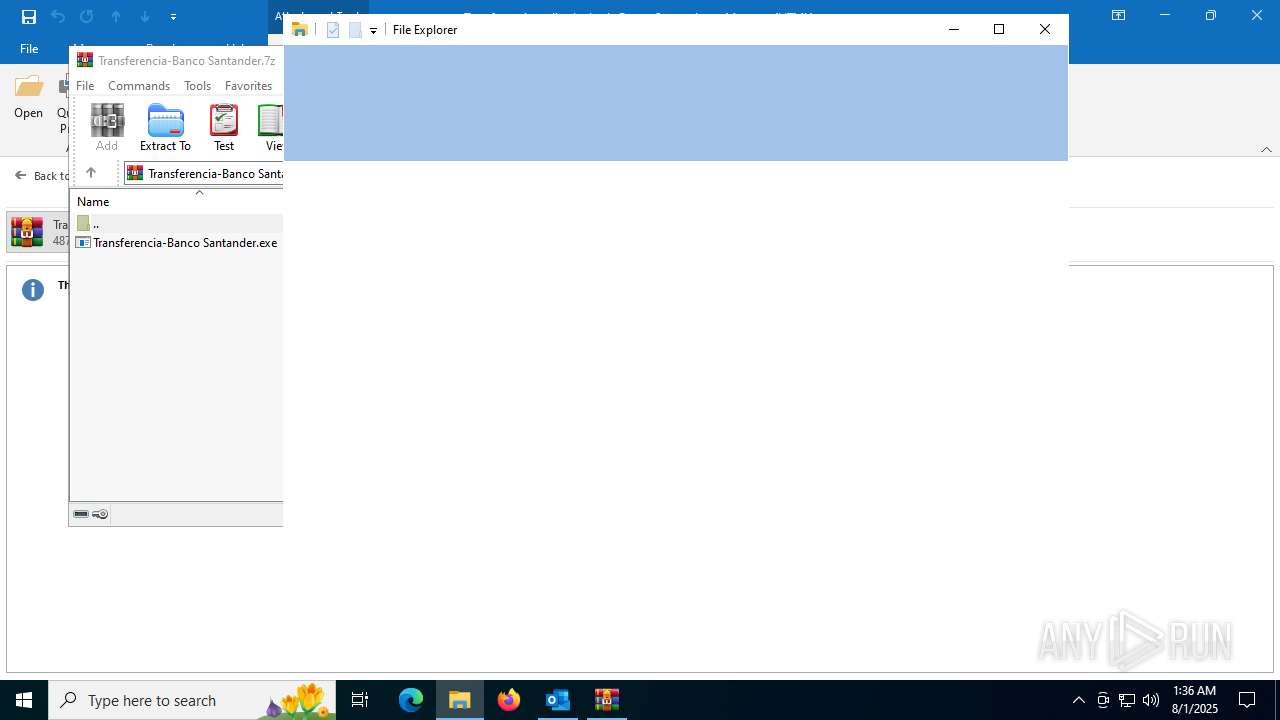
Task: Click Next Item down arrow in Outlook
Action: point(145,16)
